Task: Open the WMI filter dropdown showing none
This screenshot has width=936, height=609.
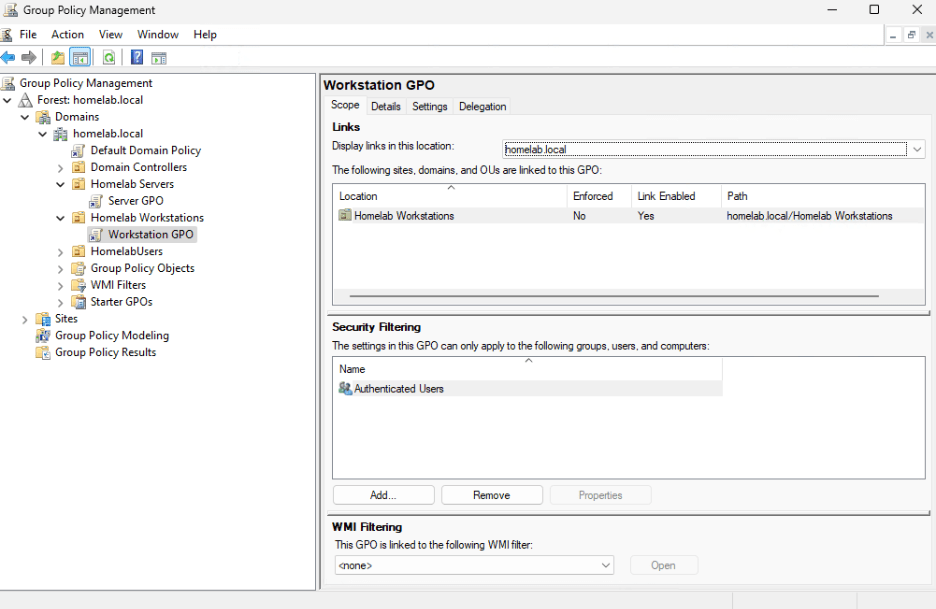Action: [x=605, y=565]
